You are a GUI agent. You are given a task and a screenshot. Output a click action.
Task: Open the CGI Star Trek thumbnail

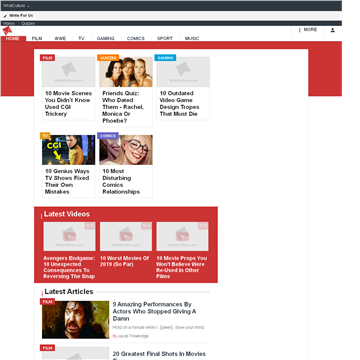coord(69,150)
